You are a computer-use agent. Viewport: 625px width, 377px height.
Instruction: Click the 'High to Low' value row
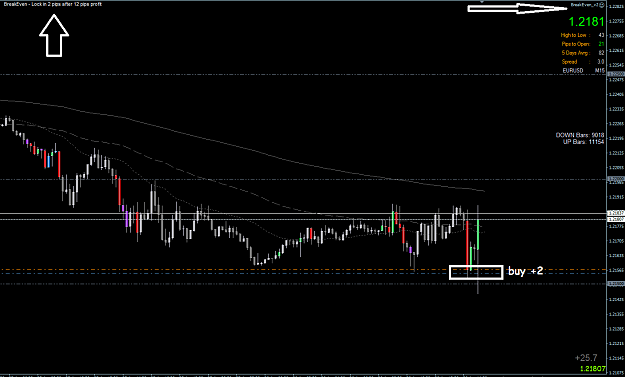coord(582,35)
